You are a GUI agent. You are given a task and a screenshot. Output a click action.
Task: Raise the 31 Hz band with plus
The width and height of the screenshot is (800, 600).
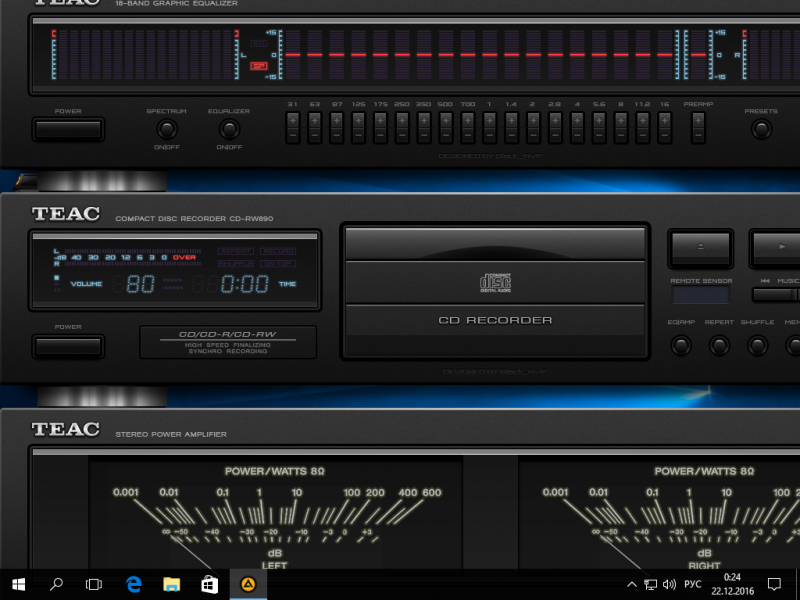click(x=293, y=121)
